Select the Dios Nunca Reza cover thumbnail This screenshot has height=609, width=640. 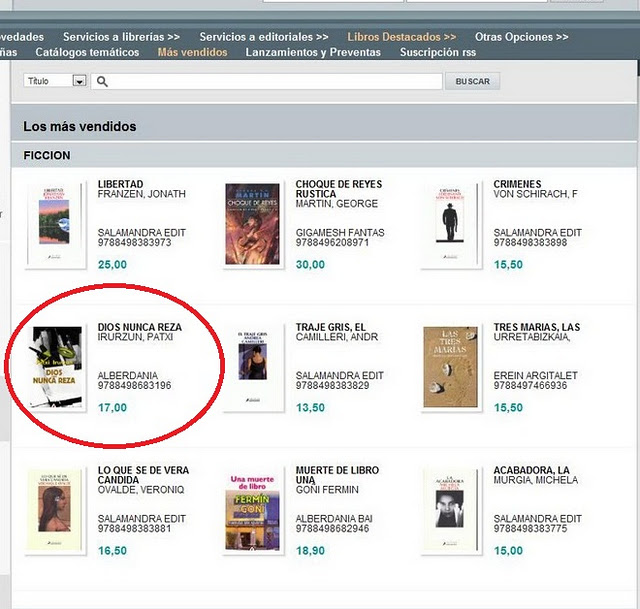click(x=56, y=367)
